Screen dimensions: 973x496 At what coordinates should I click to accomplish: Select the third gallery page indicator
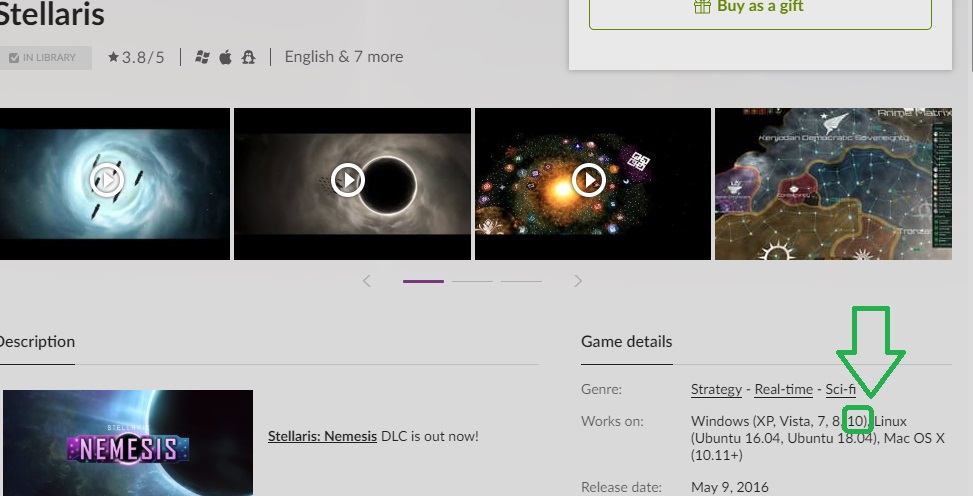(521, 281)
